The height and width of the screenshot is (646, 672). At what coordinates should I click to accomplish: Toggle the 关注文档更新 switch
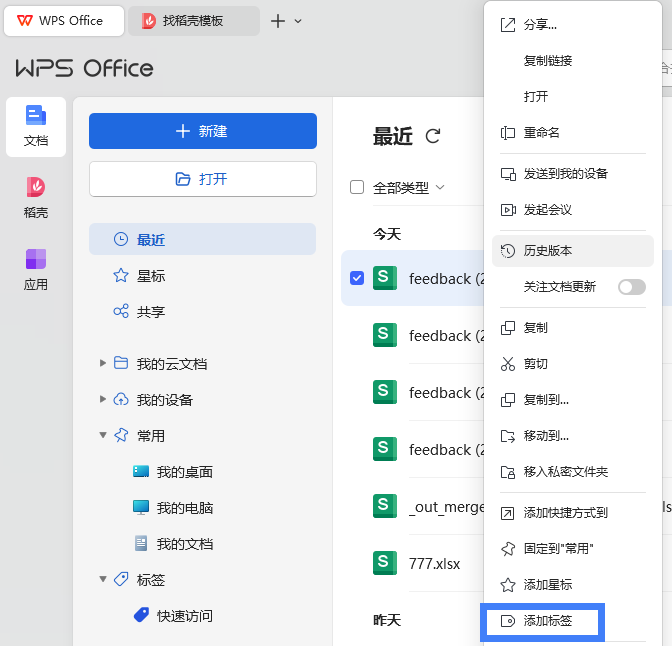[632, 287]
